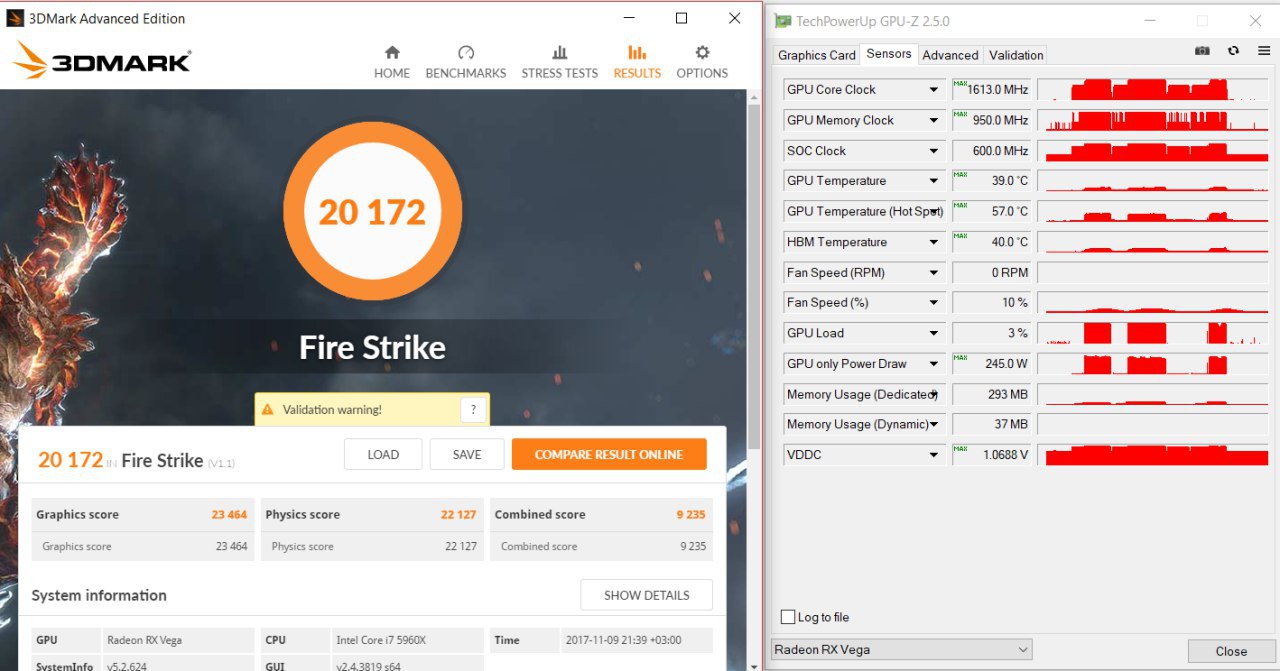1280x671 pixels.
Task: Click the GPU Temperature 39.0 °C value
Action: pyautogui.click(x=991, y=181)
